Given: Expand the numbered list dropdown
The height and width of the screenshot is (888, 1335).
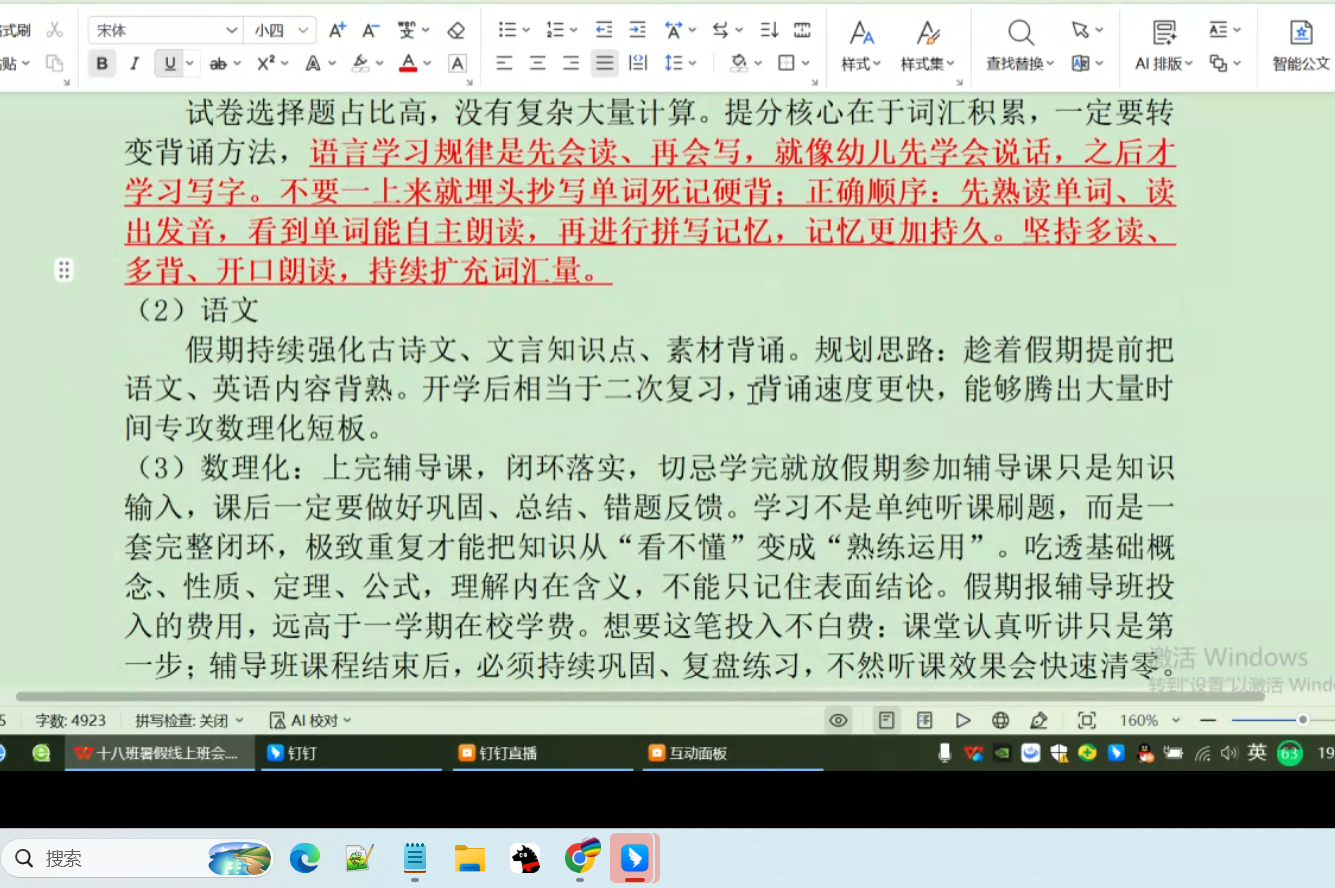Looking at the screenshot, I should (574, 30).
